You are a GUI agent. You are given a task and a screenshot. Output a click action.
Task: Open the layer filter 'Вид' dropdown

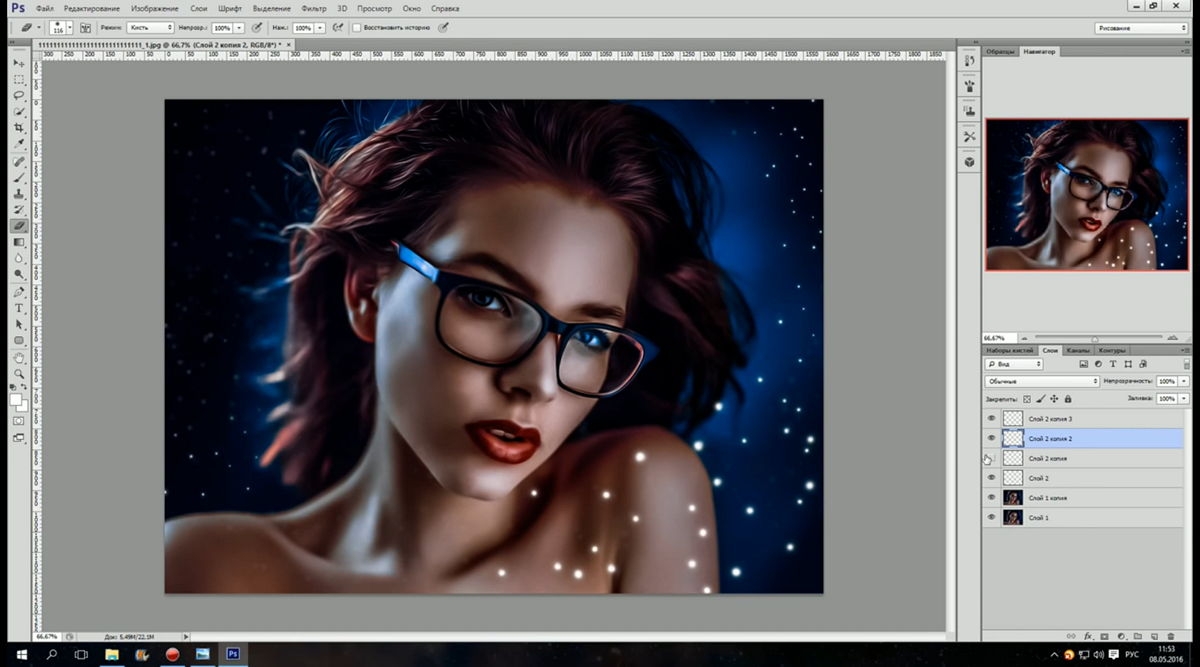point(1013,364)
